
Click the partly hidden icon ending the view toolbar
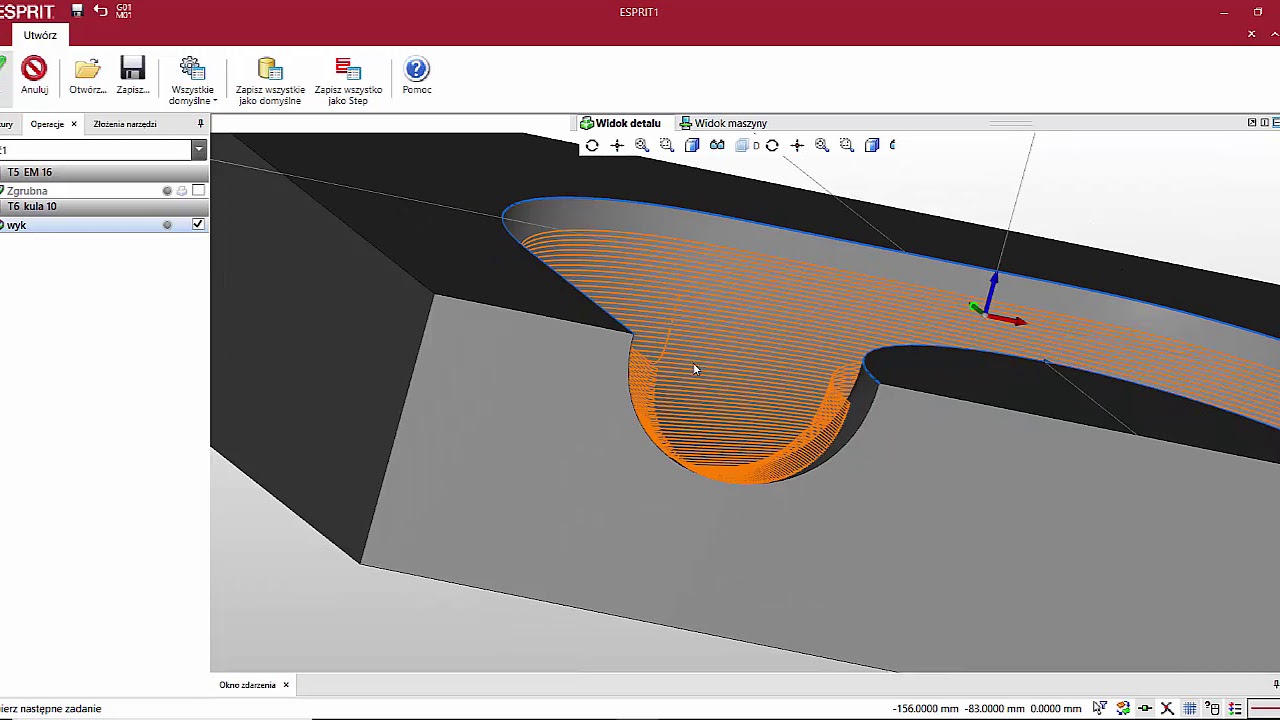click(892, 145)
